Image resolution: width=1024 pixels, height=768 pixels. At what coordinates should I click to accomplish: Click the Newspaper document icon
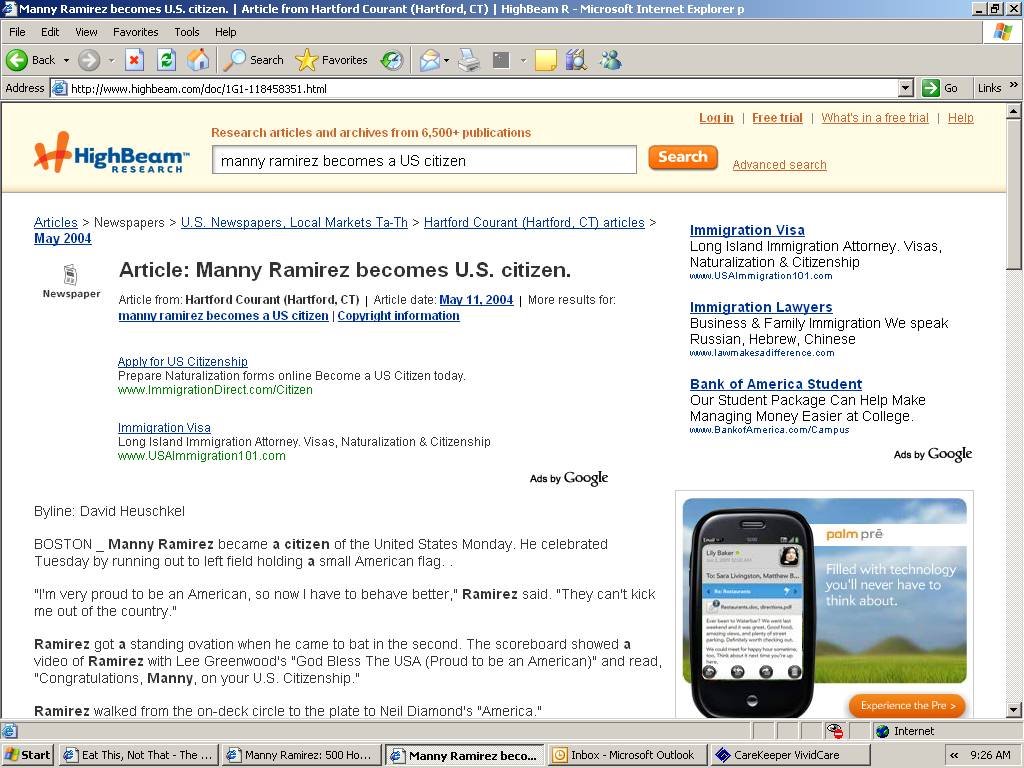pos(71,275)
